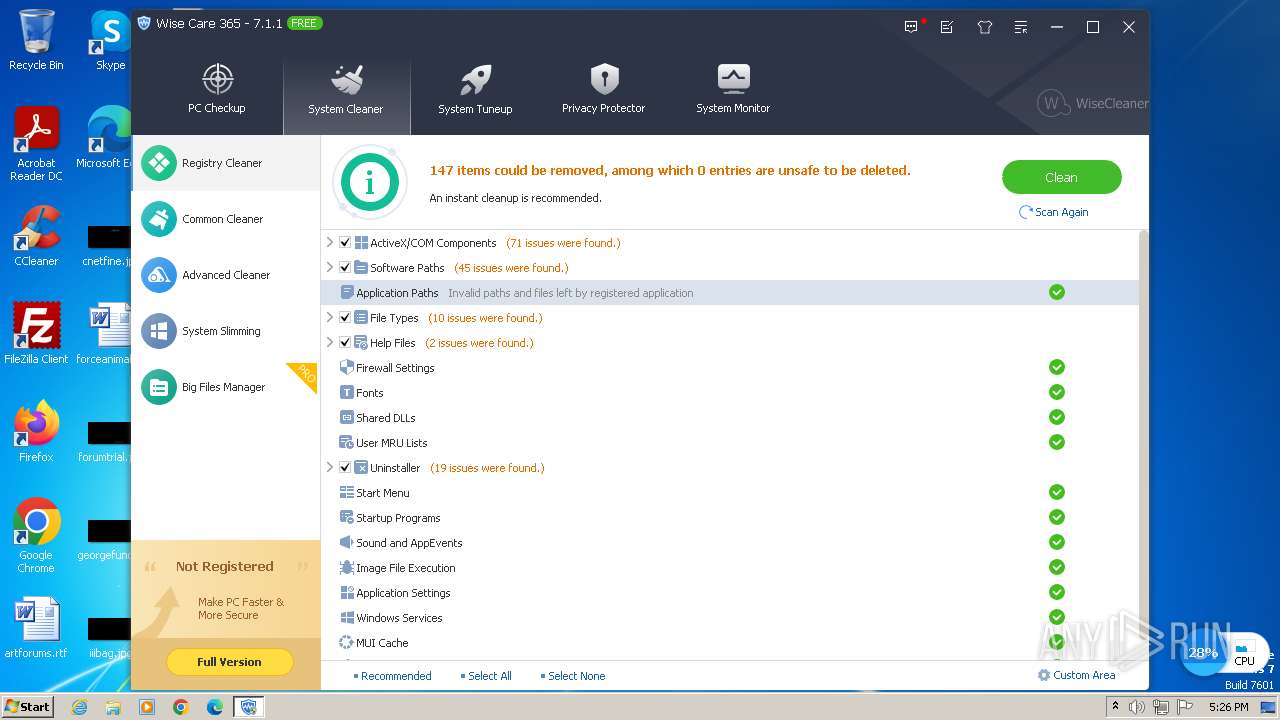Open Chrome from the taskbar
This screenshot has height=720, width=1280.
[181, 707]
